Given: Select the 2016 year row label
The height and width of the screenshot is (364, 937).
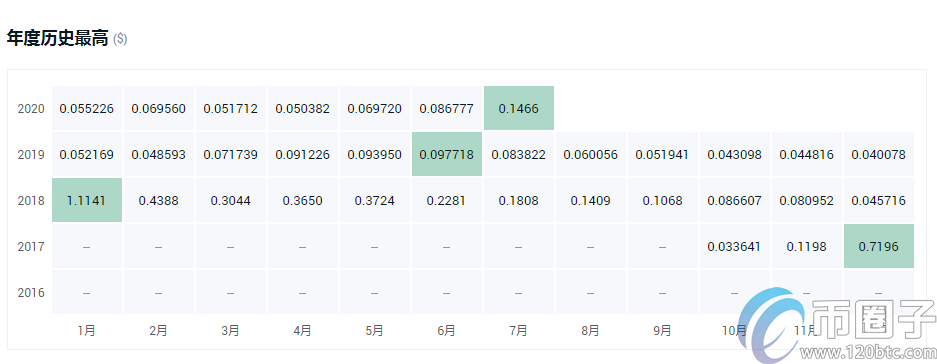Looking at the screenshot, I should 31,292.
